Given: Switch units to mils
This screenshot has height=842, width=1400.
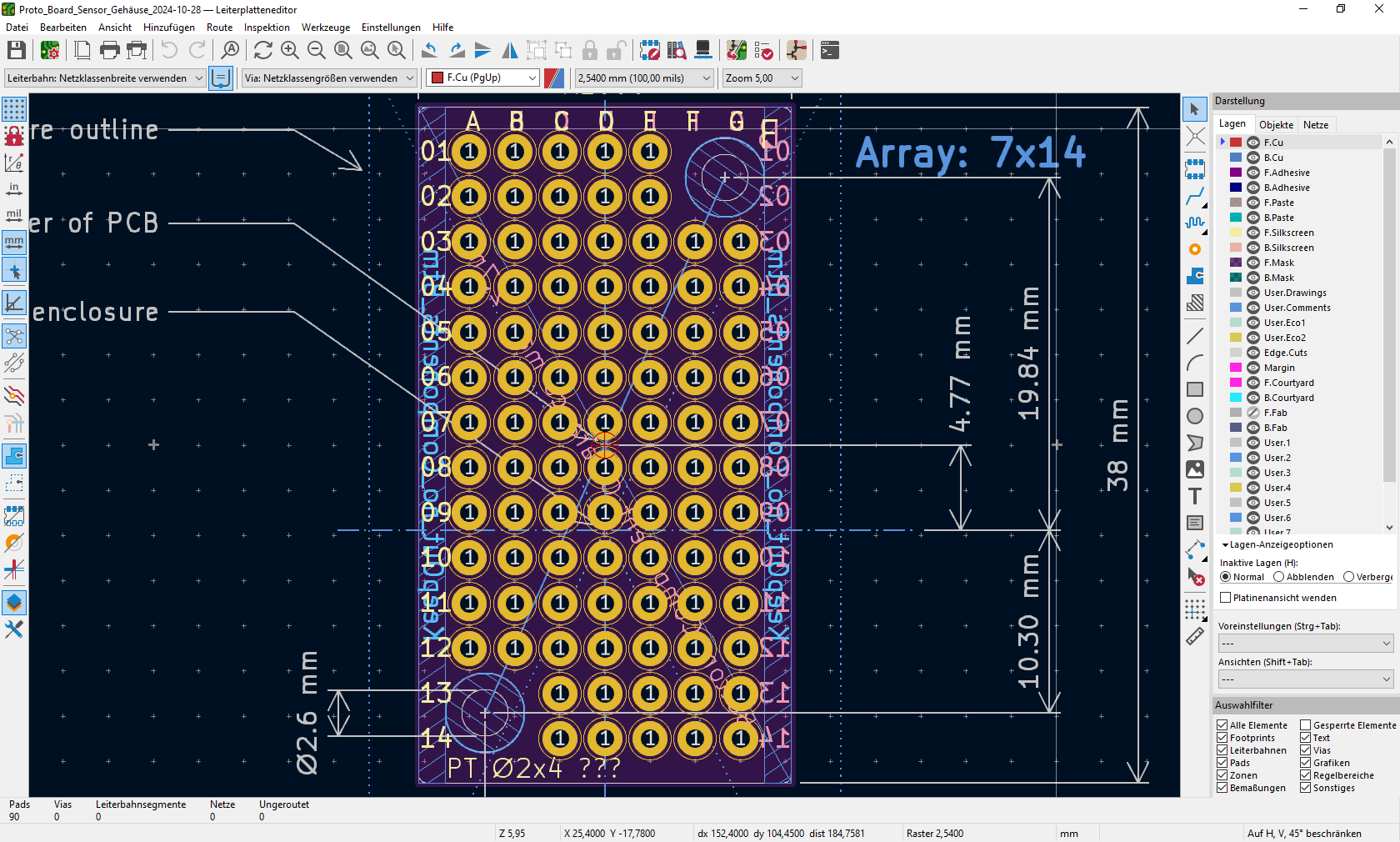Looking at the screenshot, I should (14, 216).
